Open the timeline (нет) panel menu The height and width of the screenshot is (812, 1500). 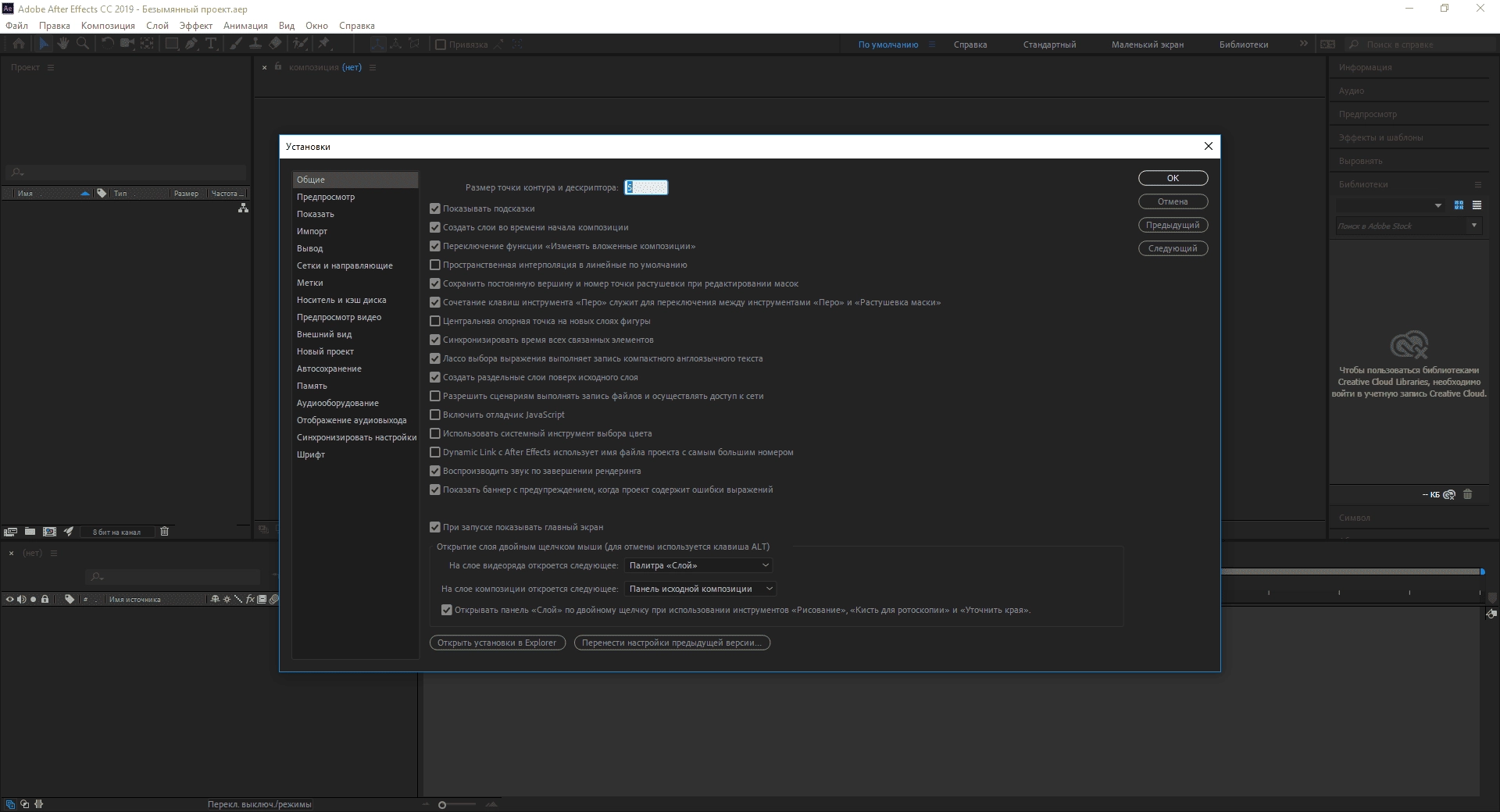click(54, 553)
